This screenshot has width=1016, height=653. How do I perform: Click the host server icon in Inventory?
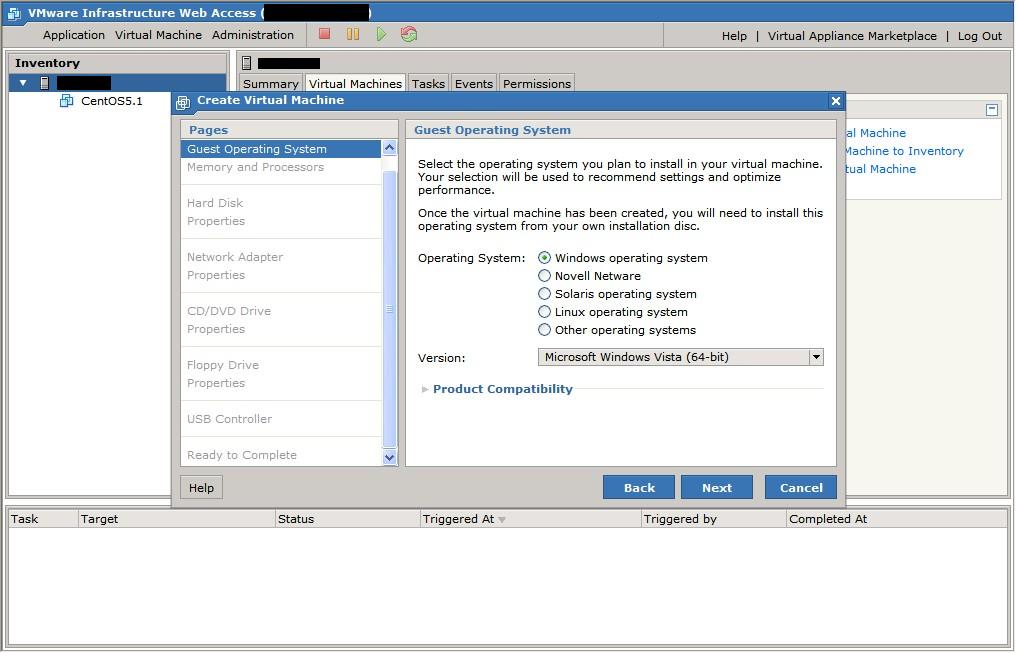(45, 83)
